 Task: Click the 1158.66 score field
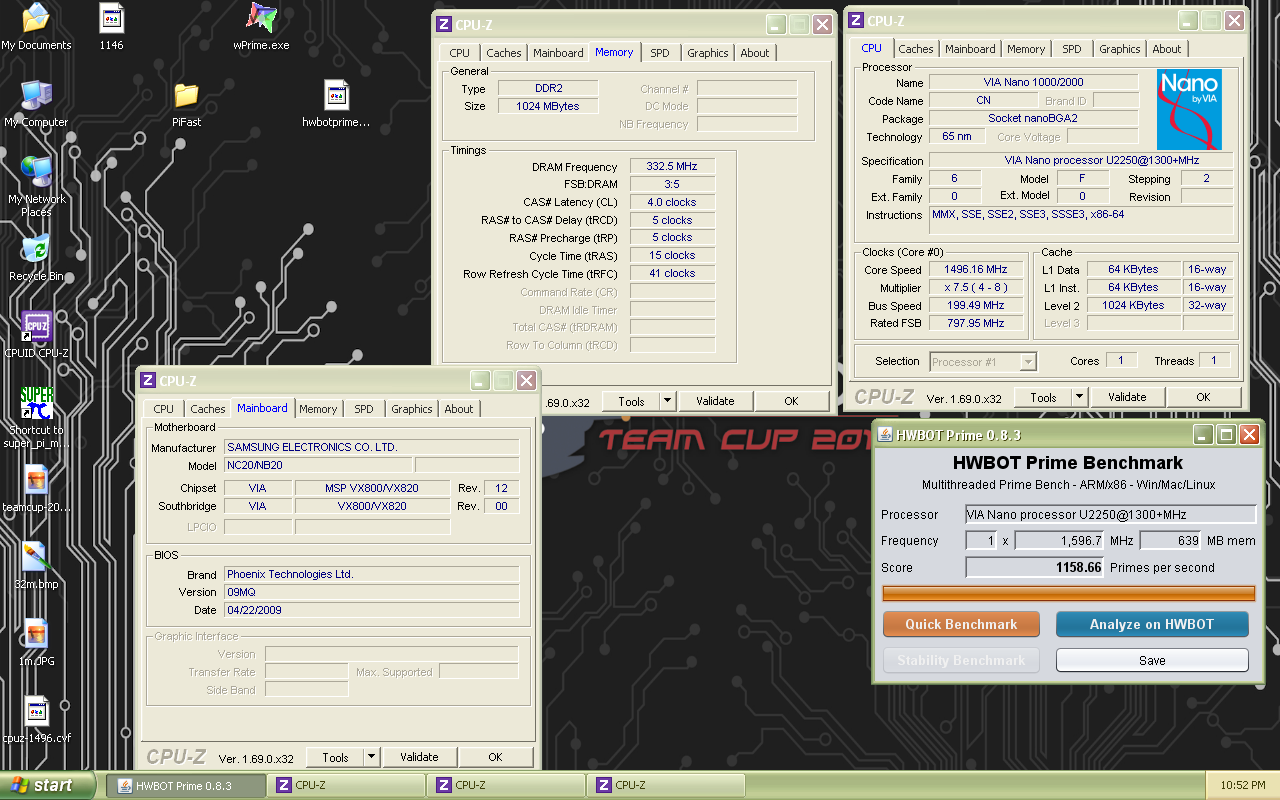pos(1035,567)
